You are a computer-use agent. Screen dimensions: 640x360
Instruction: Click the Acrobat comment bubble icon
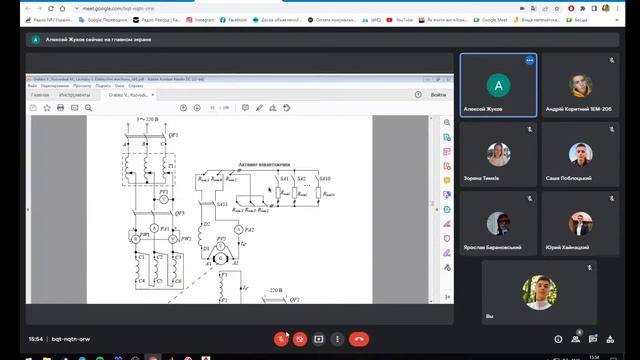coord(245,108)
